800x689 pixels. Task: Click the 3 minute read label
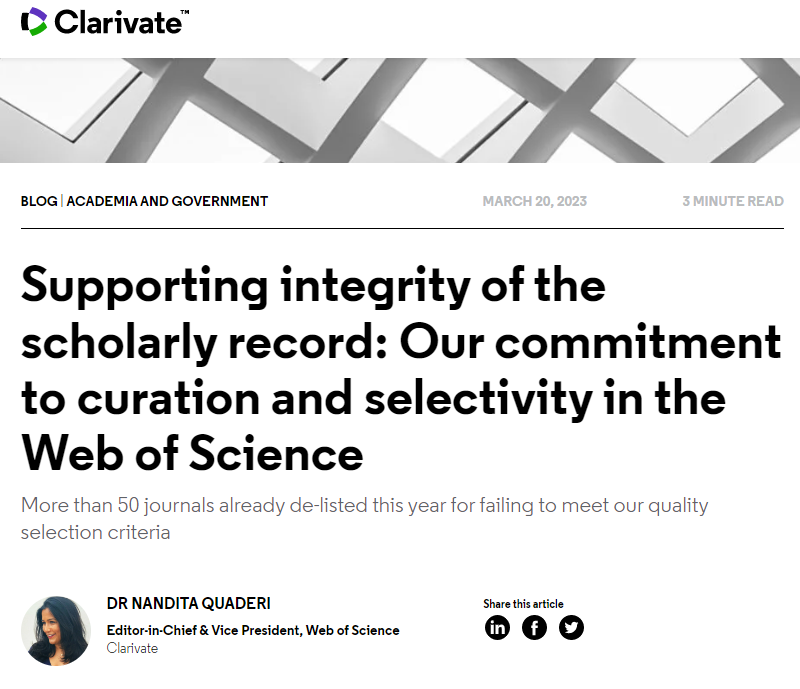pos(733,201)
